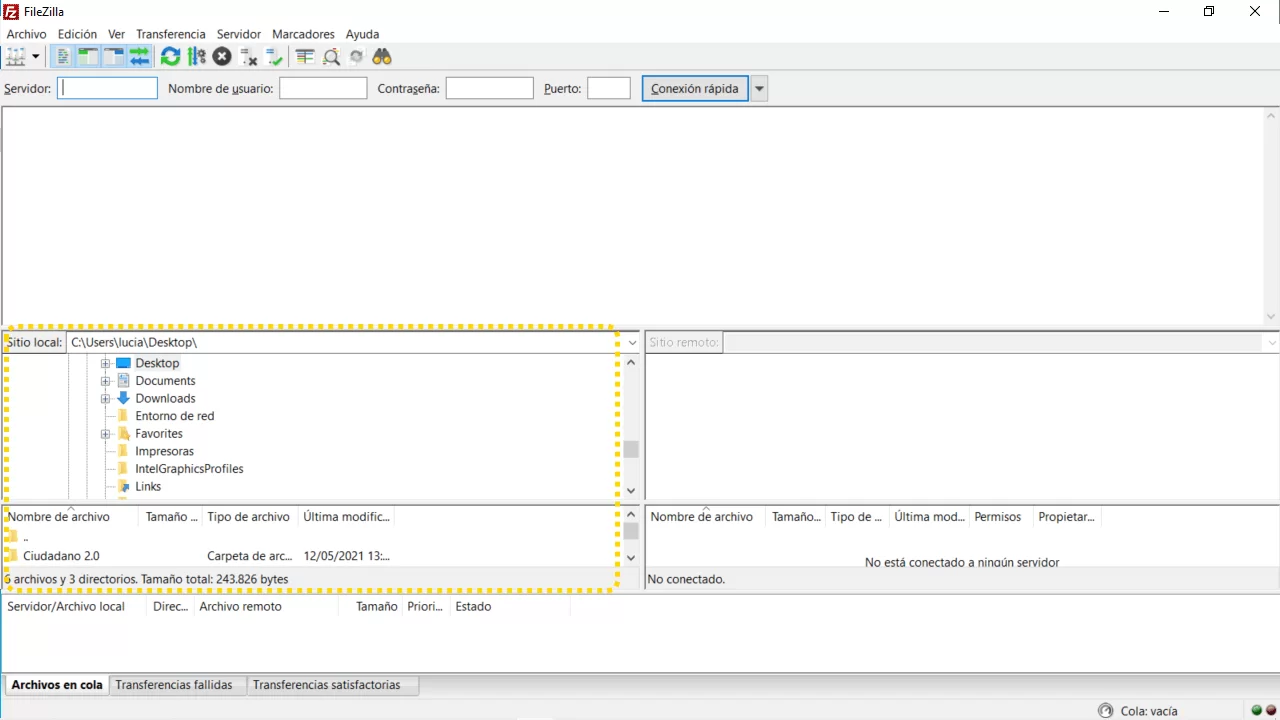Click the Puerto input field
1280x720 pixels.
(x=609, y=88)
